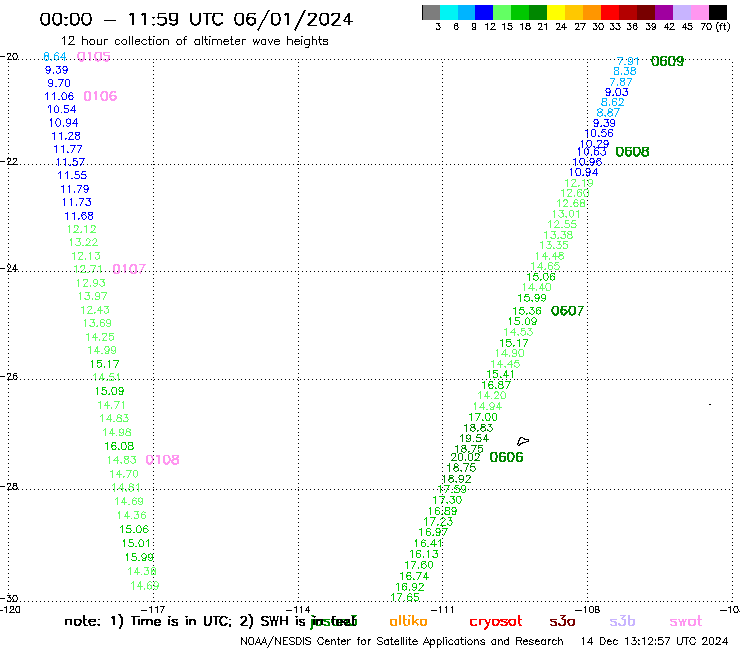This screenshot has width=740, height=650.
Task: Click the gray 3 ft legend swatch
Action: tap(431, 12)
